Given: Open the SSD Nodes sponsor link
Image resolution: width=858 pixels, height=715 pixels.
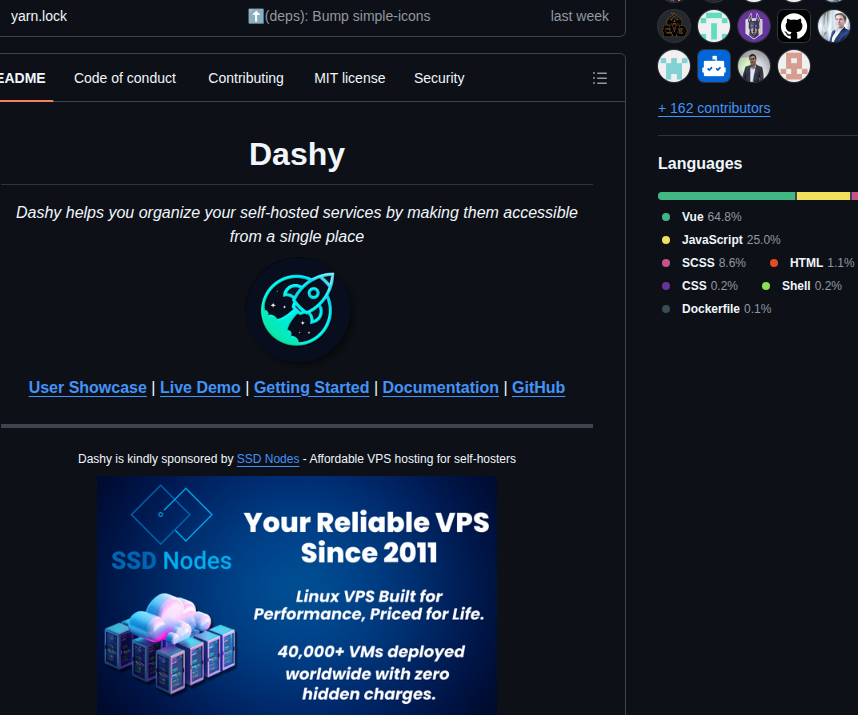Looking at the screenshot, I should 268,459.
